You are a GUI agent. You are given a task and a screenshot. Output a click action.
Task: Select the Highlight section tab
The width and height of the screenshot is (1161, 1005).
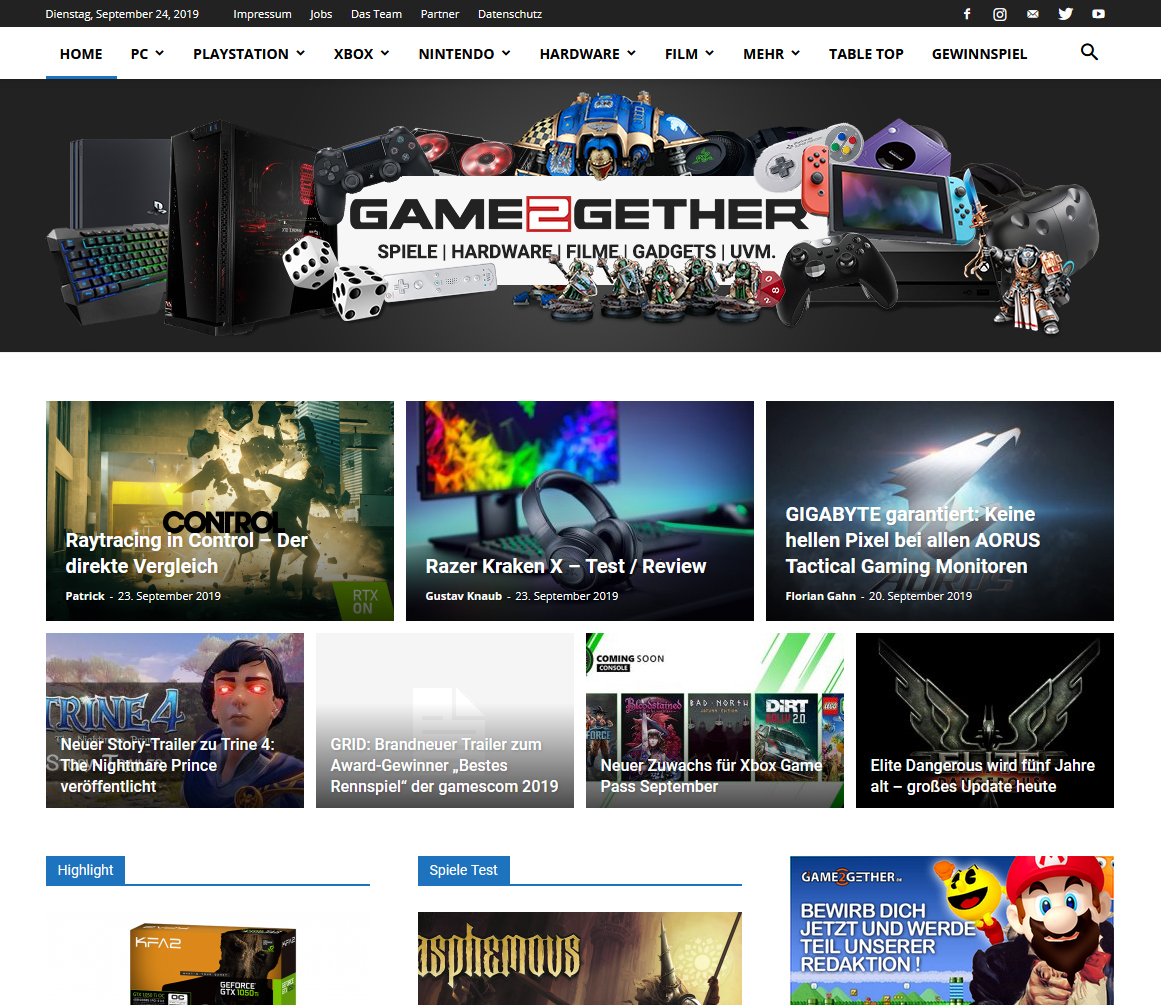point(85,870)
